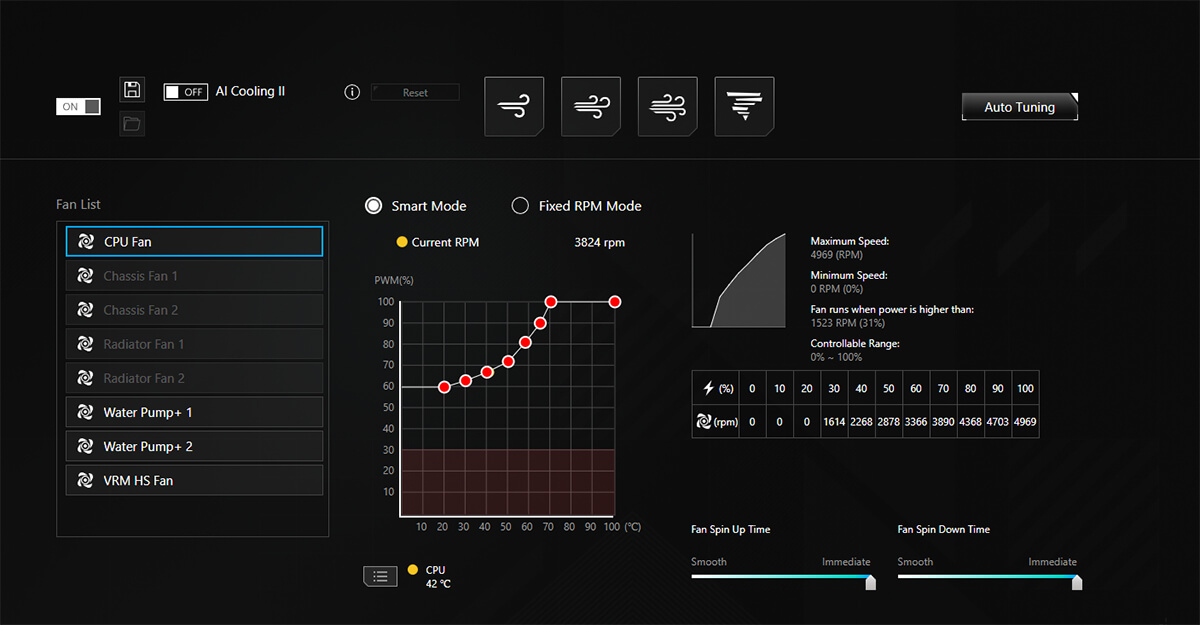Open the temperature source list icon
This screenshot has height=625, width=1200.
[x=380, y=576]
